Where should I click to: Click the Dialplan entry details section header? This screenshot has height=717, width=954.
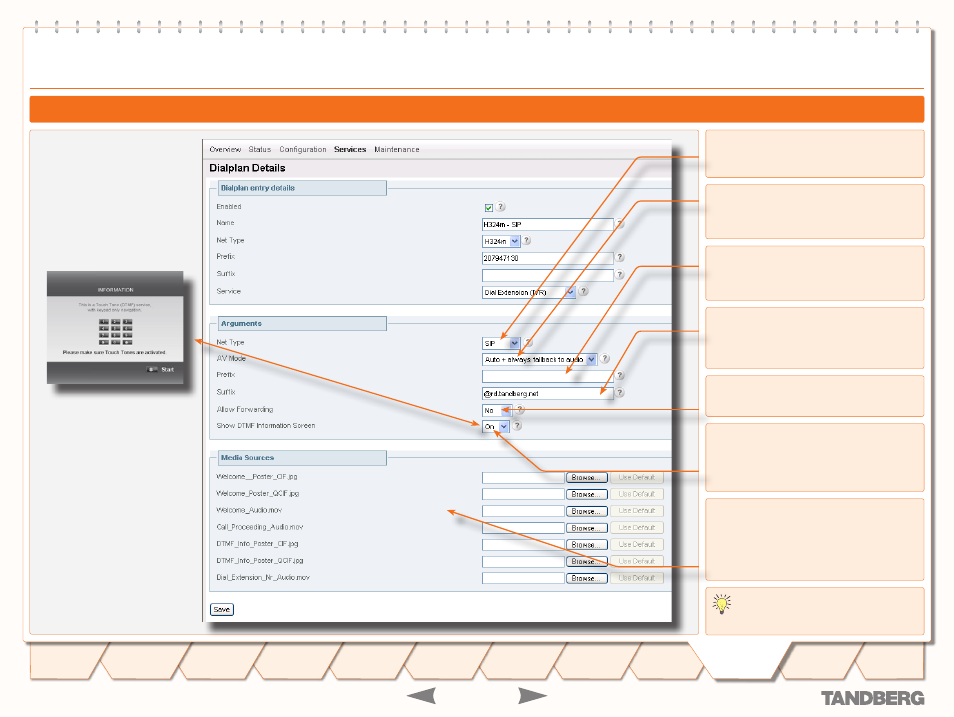click(x=301, y=188)
